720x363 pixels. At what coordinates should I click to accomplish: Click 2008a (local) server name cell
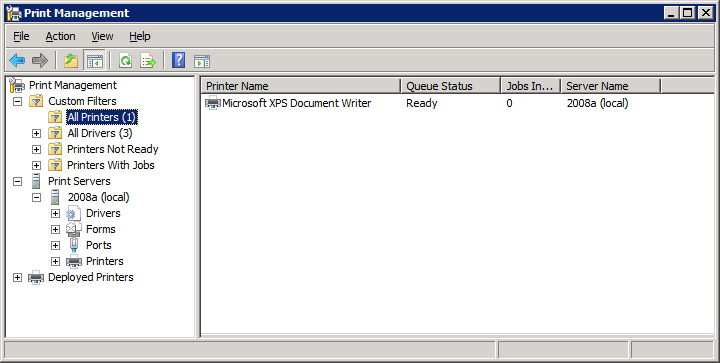597,103
